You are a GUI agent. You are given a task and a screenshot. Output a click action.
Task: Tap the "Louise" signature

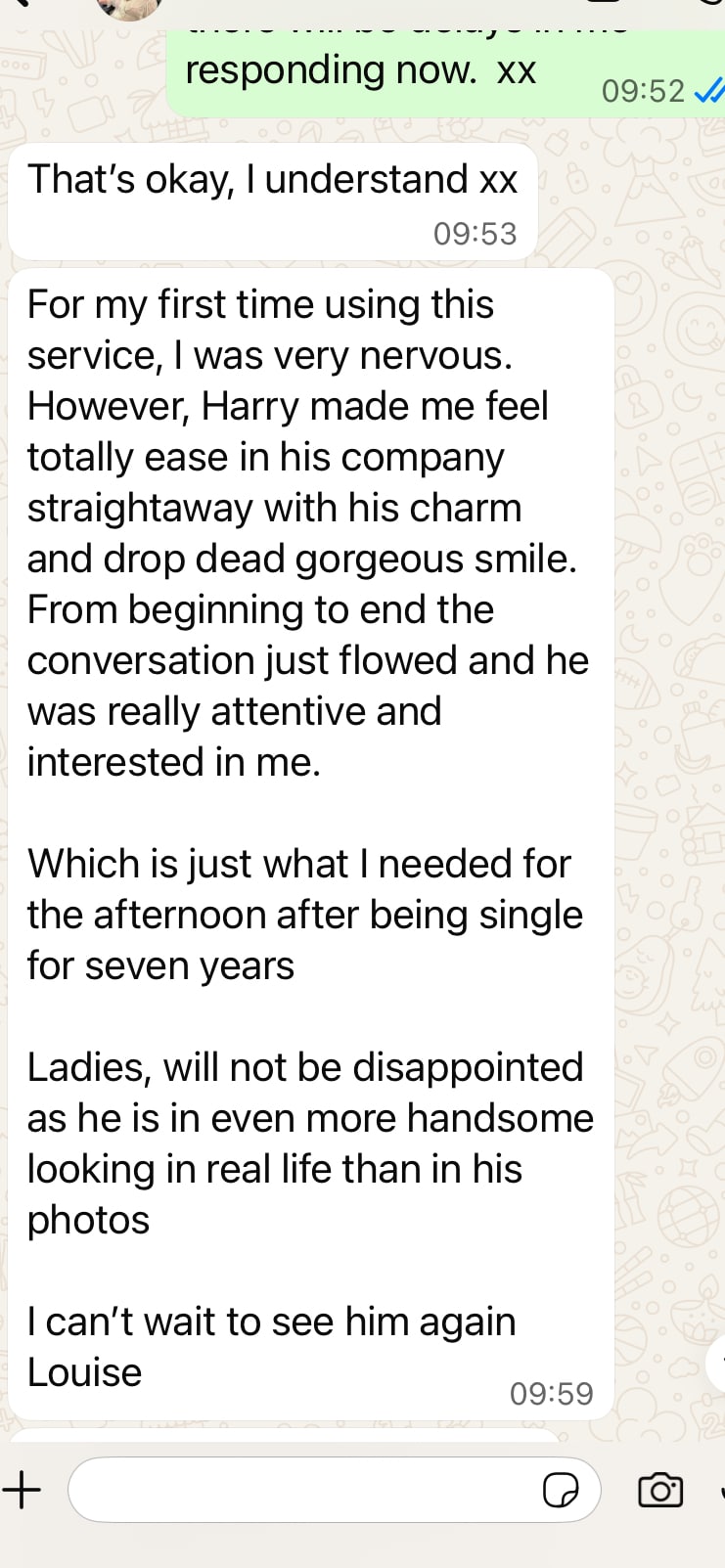click(84, 1372)
